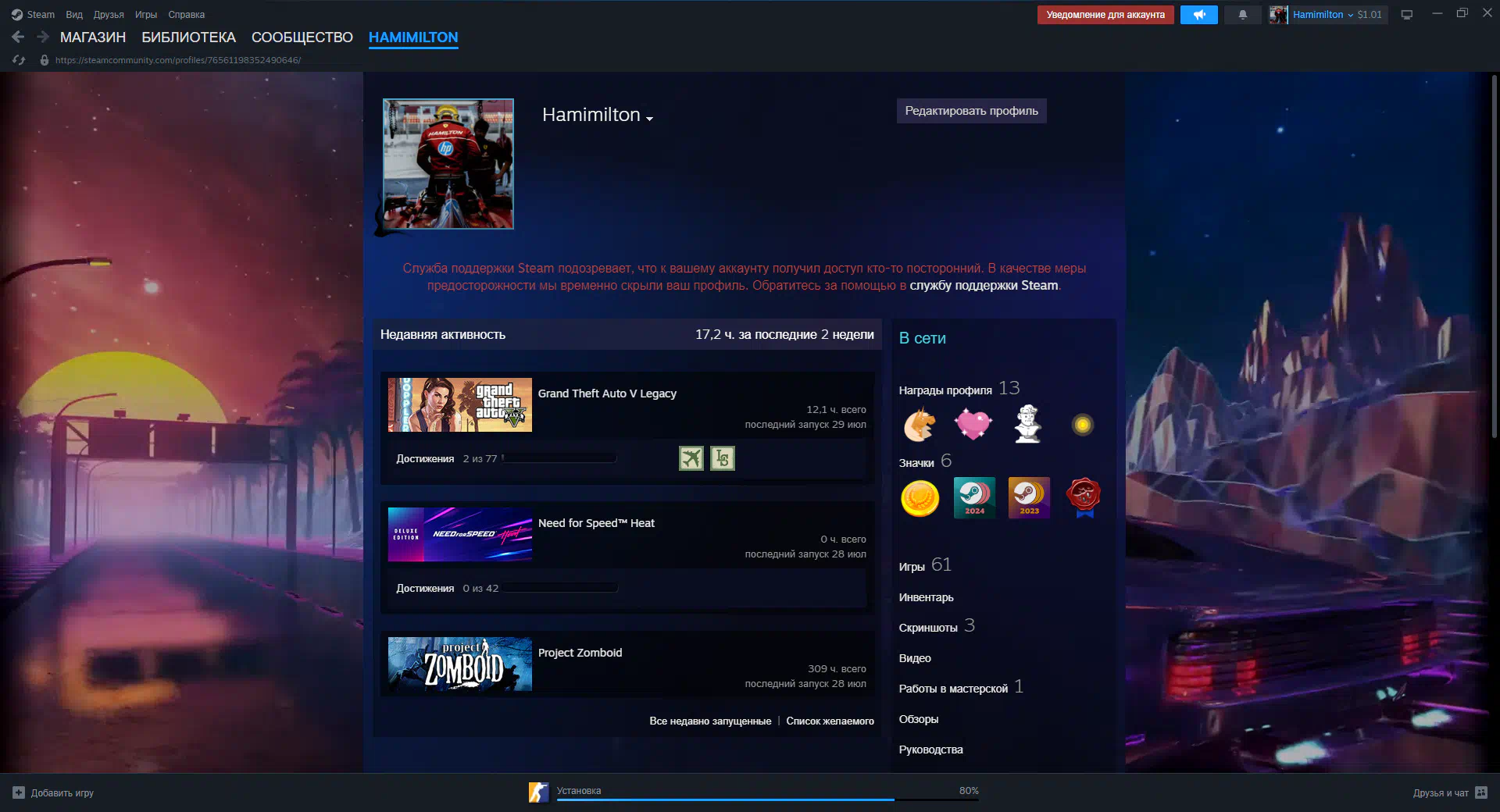Click the GTA V achievements progress bar
Viewport: 1500px width, 812px height.
pos(559,458)
